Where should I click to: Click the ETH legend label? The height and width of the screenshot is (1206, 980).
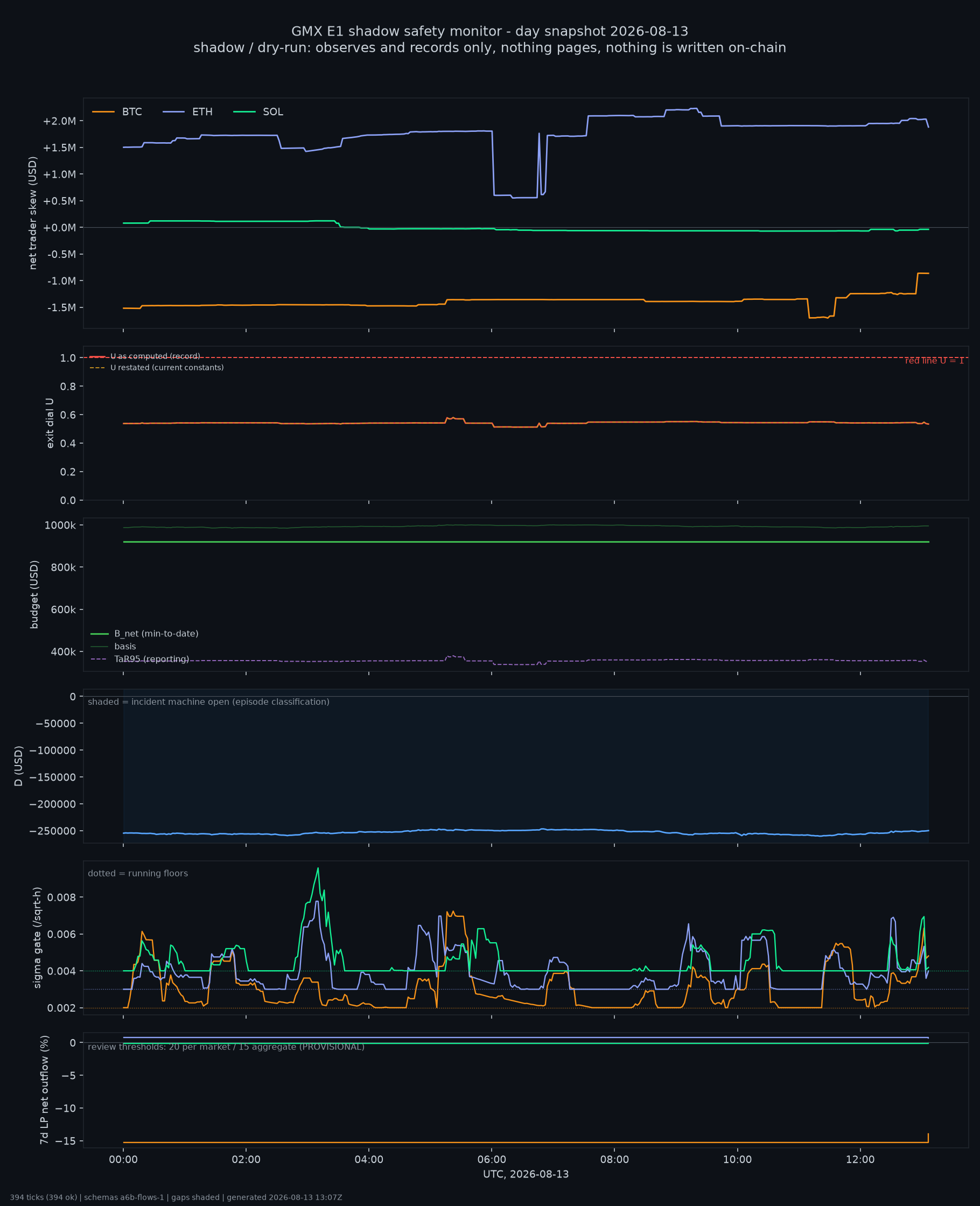click(x=202, y=112)
